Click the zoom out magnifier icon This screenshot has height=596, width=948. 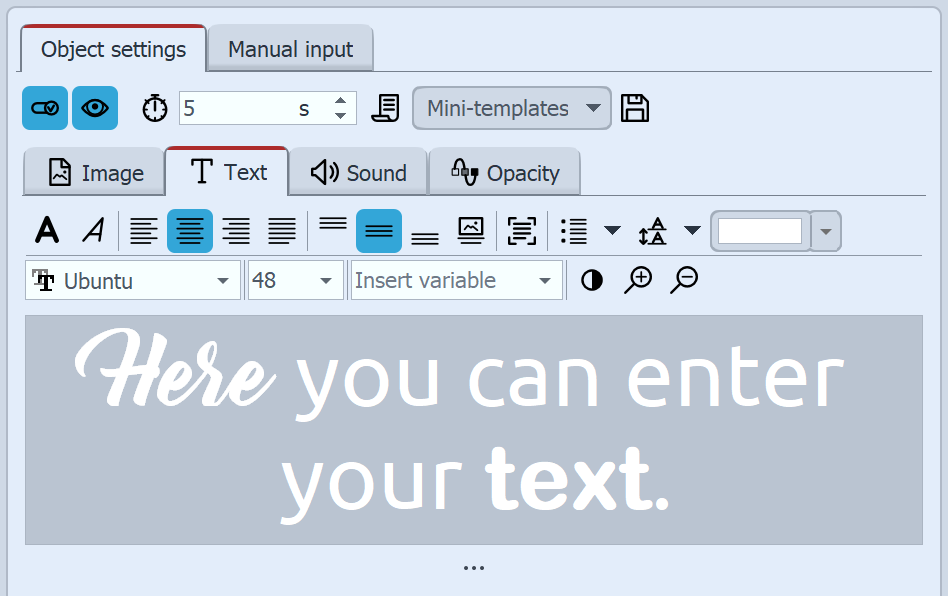coord(683,280)
